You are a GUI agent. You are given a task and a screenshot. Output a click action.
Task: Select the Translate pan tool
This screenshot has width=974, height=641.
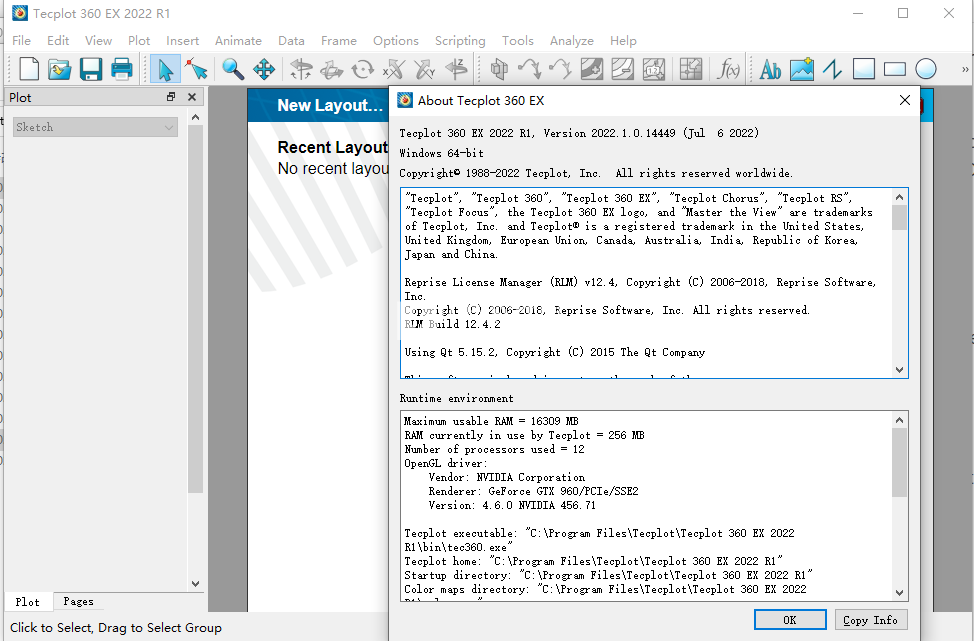point(264,69)
